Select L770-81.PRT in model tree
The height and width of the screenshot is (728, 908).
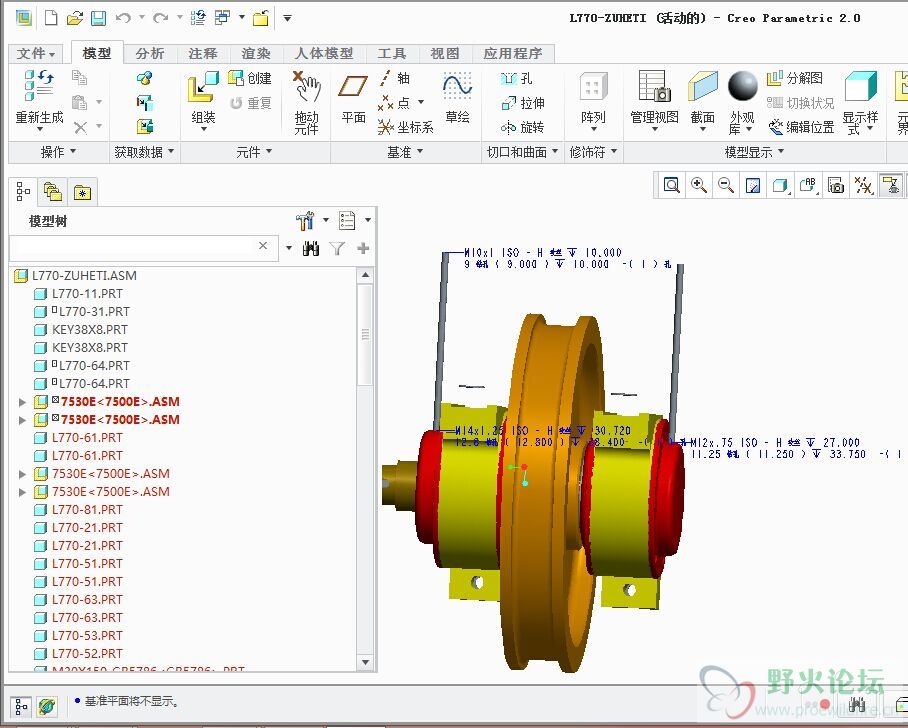click(x=87, y=510)
